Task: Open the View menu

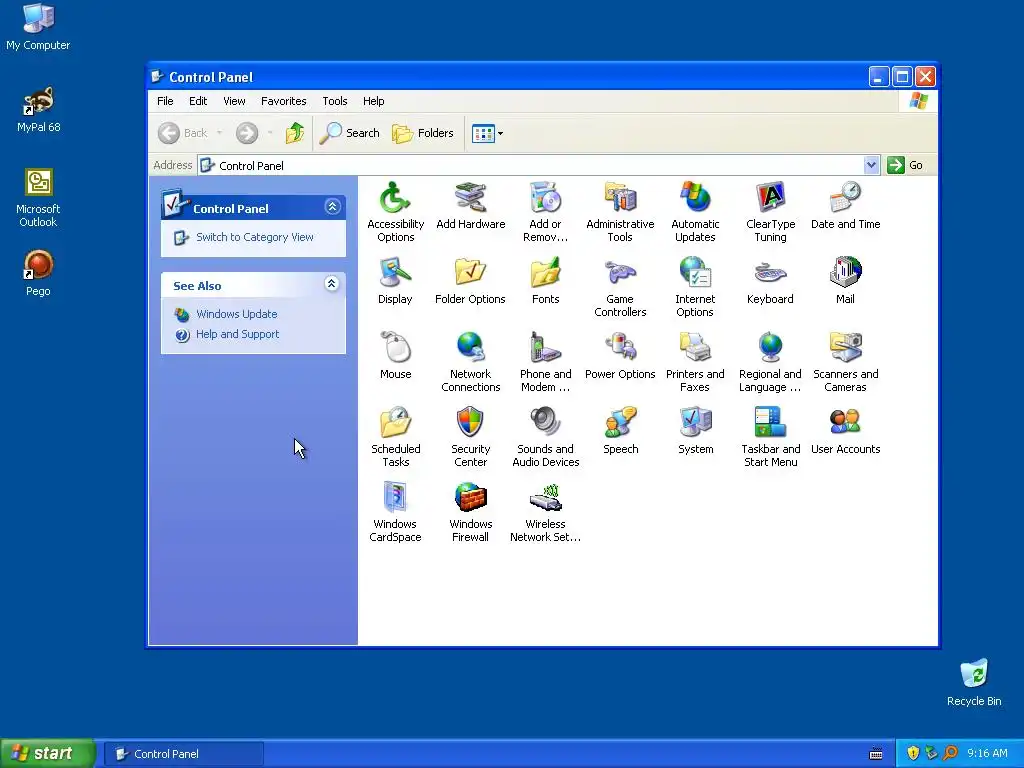Action: click(x=234, y=101)
